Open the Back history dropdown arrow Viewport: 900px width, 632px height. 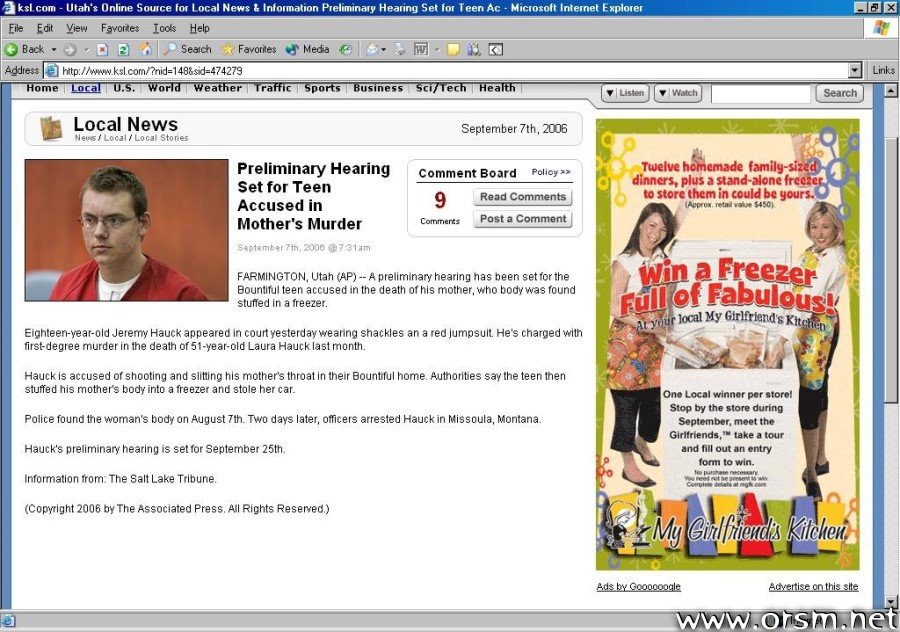[x=54, y=50]
